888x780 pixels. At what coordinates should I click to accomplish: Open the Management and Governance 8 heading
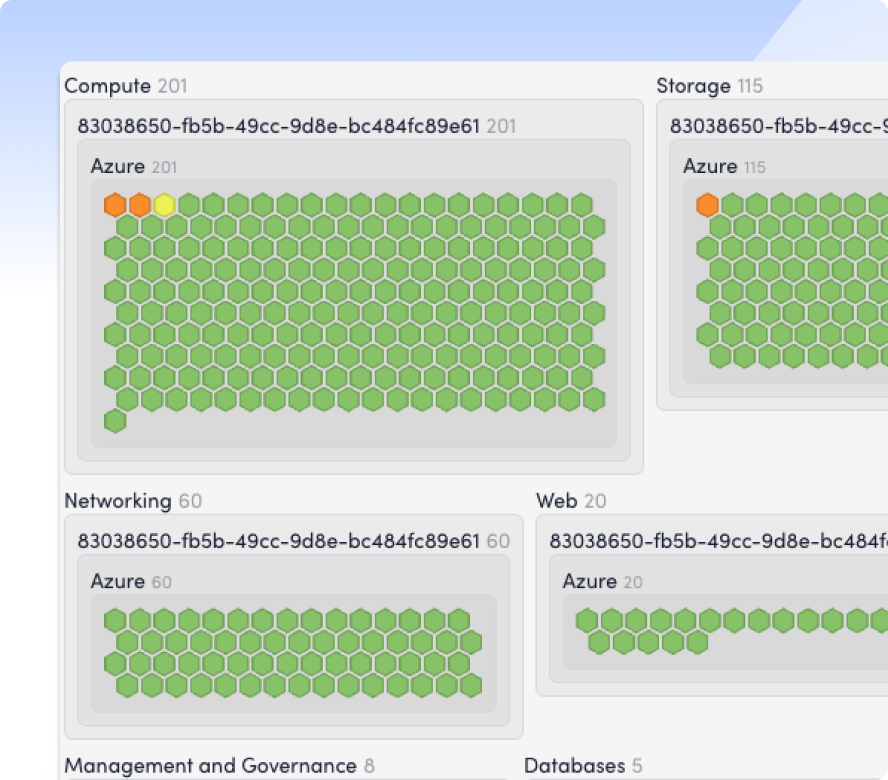[x=220, y=765]
